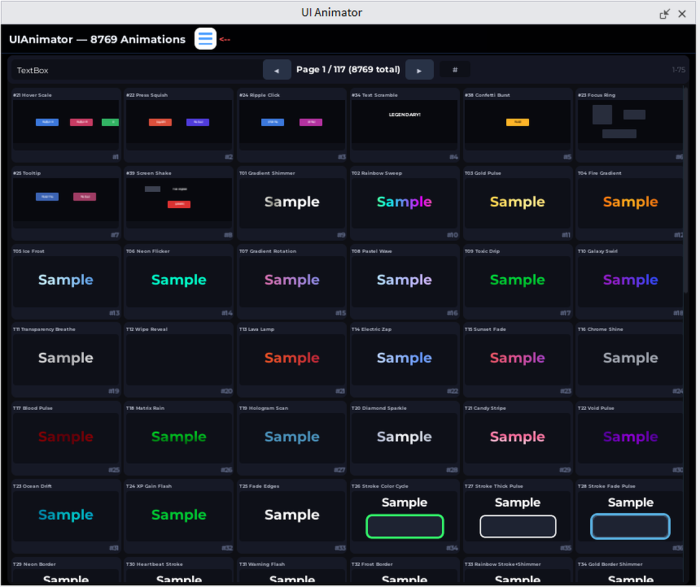
Task: Open the #21 Hover Scale animation card
Action: (66, 125)
